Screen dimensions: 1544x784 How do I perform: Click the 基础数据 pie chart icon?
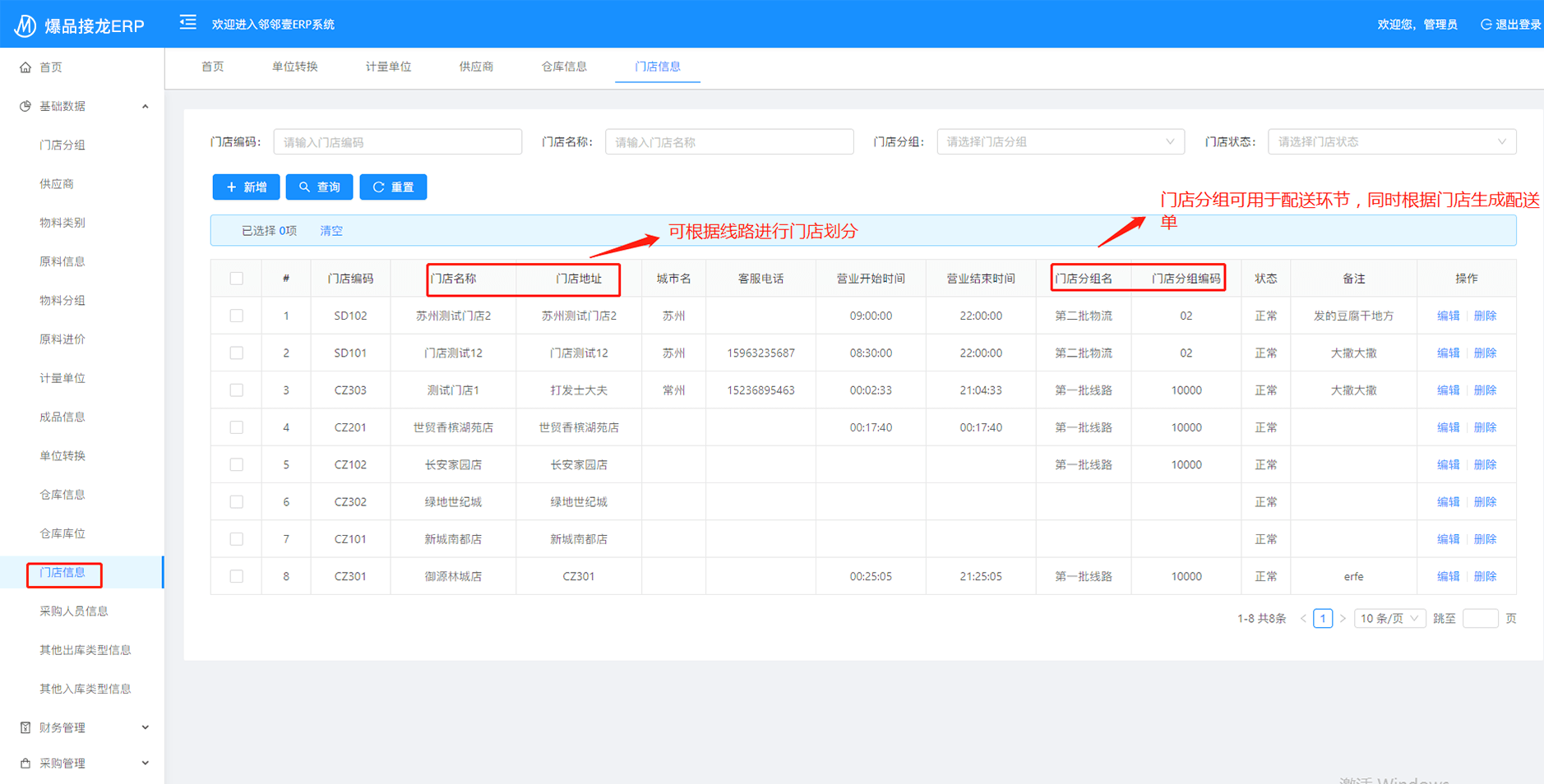coord(25,106)
